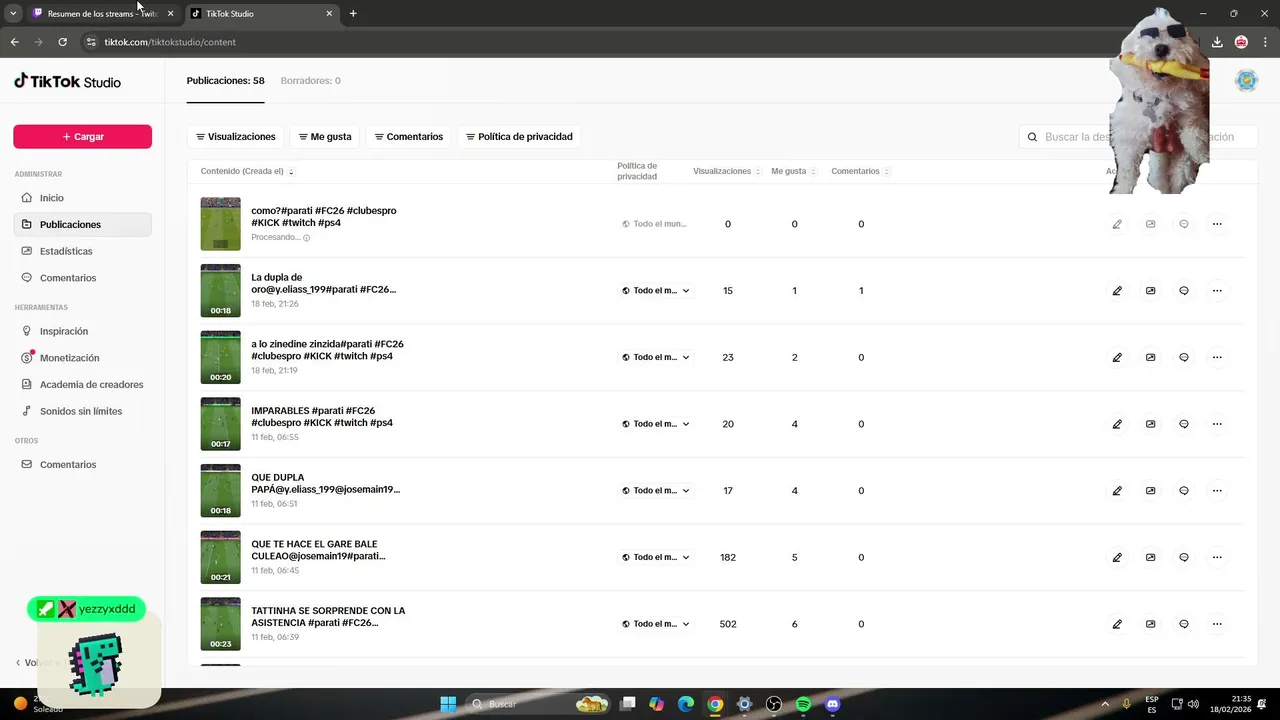Click the TikTok Studio logo
Image resolution: width=1280 pixels, height=720 pixels.
[x=67, y=81]
